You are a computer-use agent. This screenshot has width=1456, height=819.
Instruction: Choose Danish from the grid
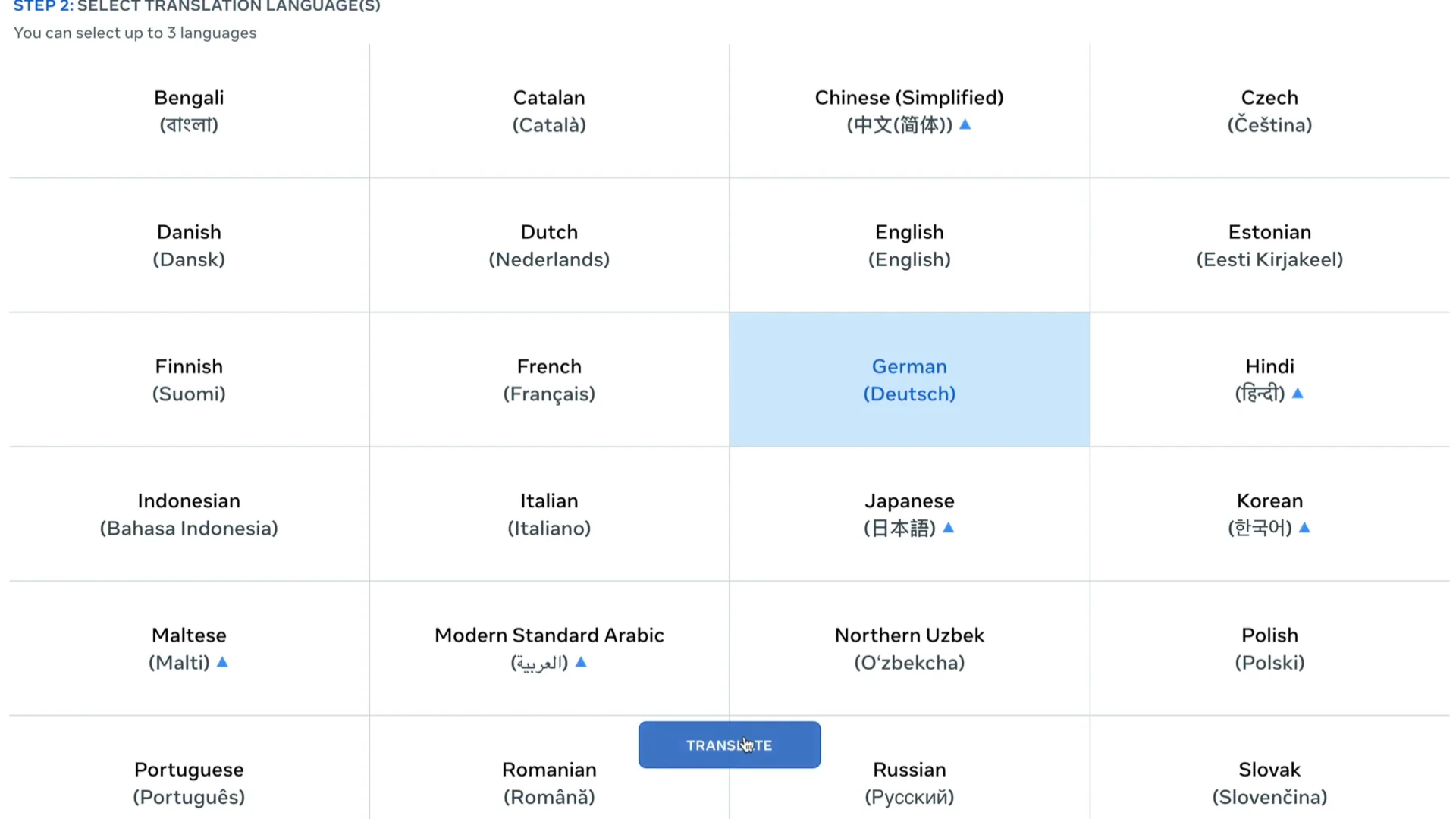tap(189, 245)
